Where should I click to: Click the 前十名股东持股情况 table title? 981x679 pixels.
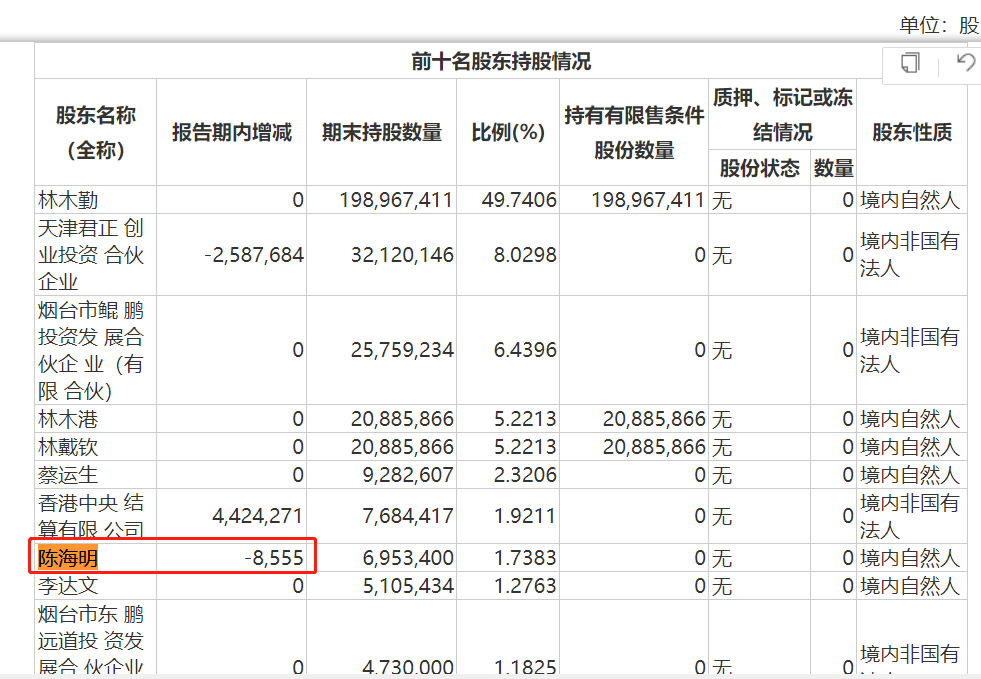coord(500,62)
